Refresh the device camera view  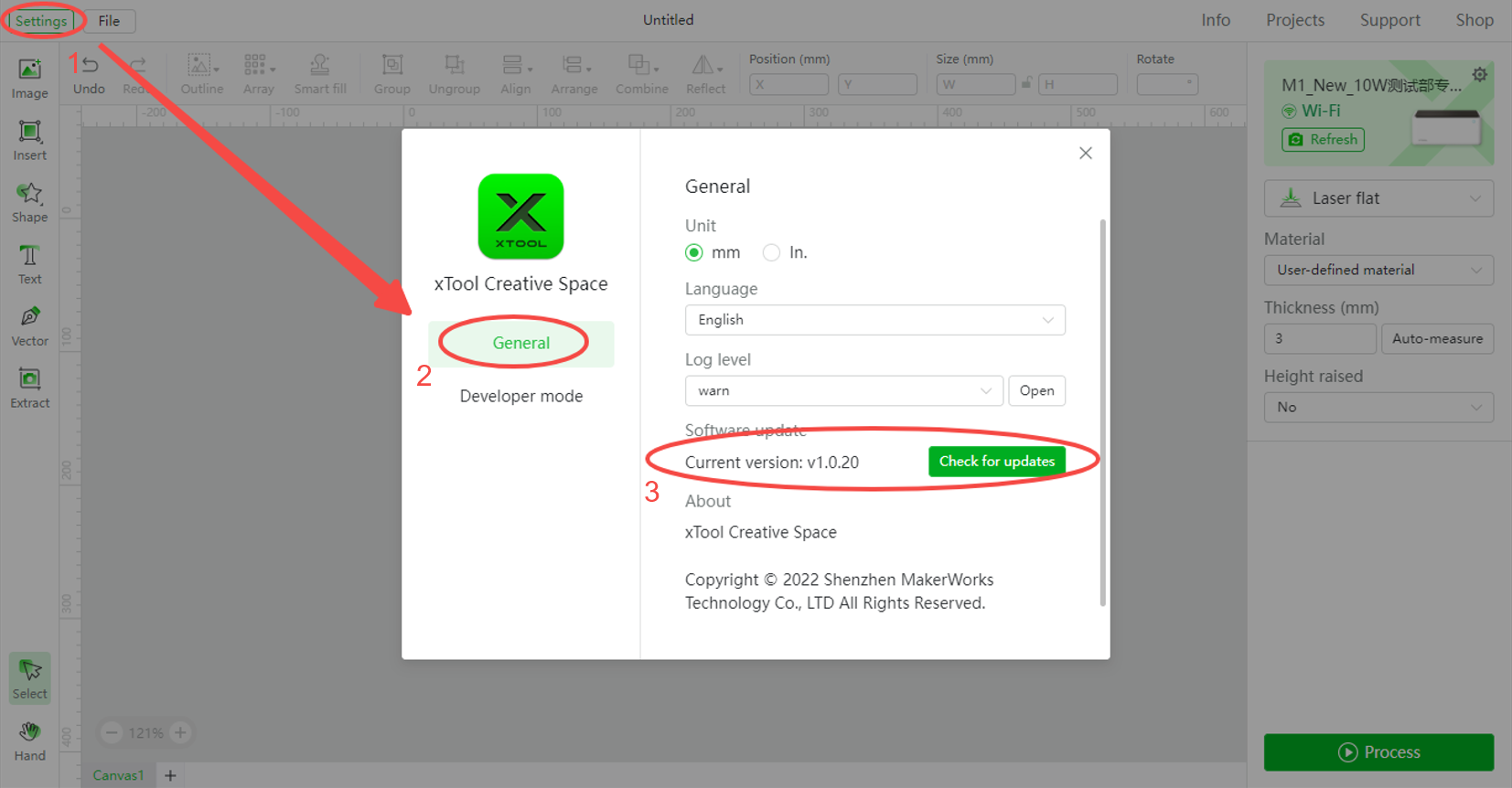pyautogui.click(x=1324, y=140)
